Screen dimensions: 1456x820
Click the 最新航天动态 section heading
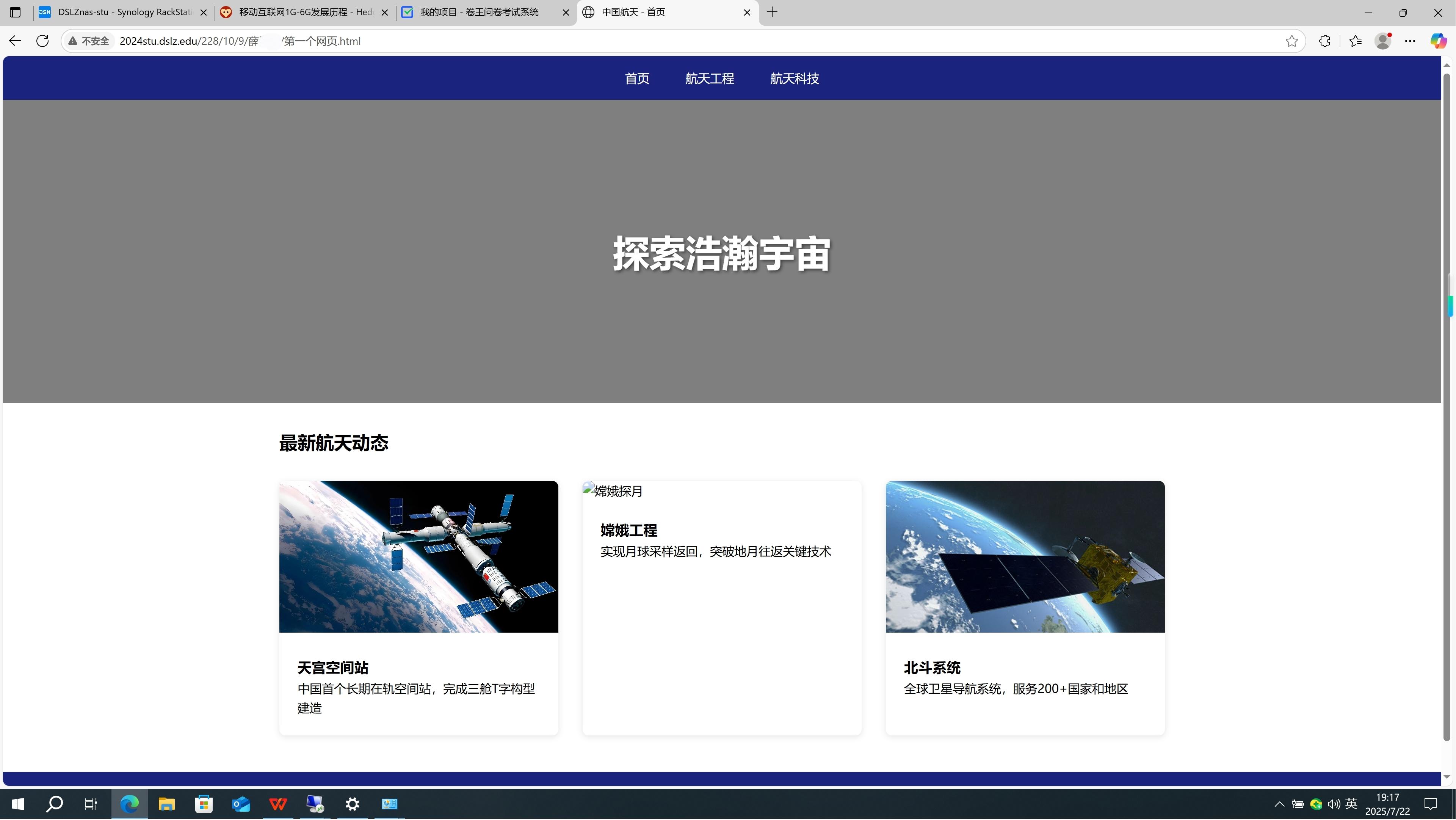pyautogui.click(x=334, y=443)
